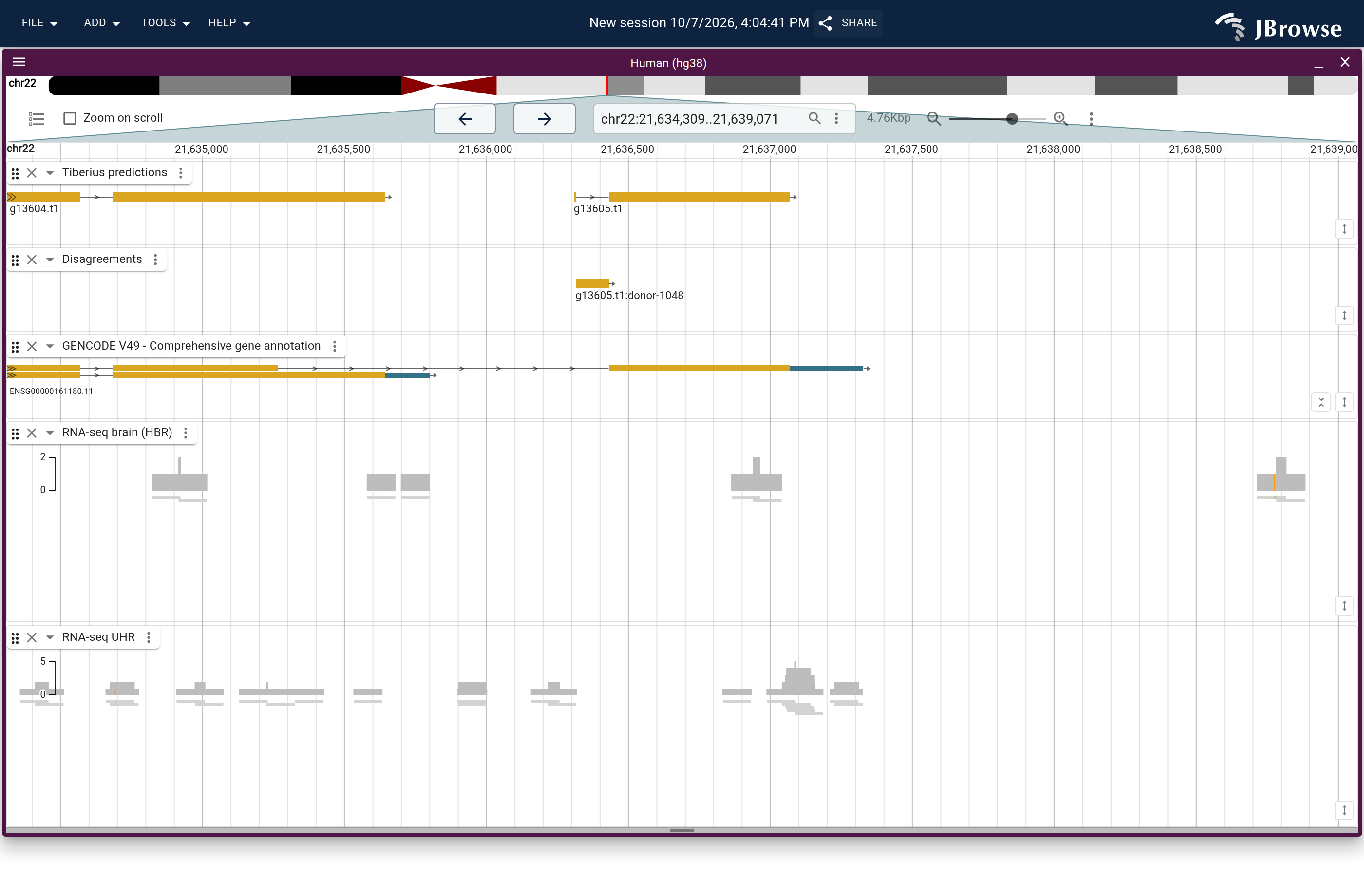Close the RNA-seq brain (HBR) track
Screen dimensions: 1364x896
32,432
